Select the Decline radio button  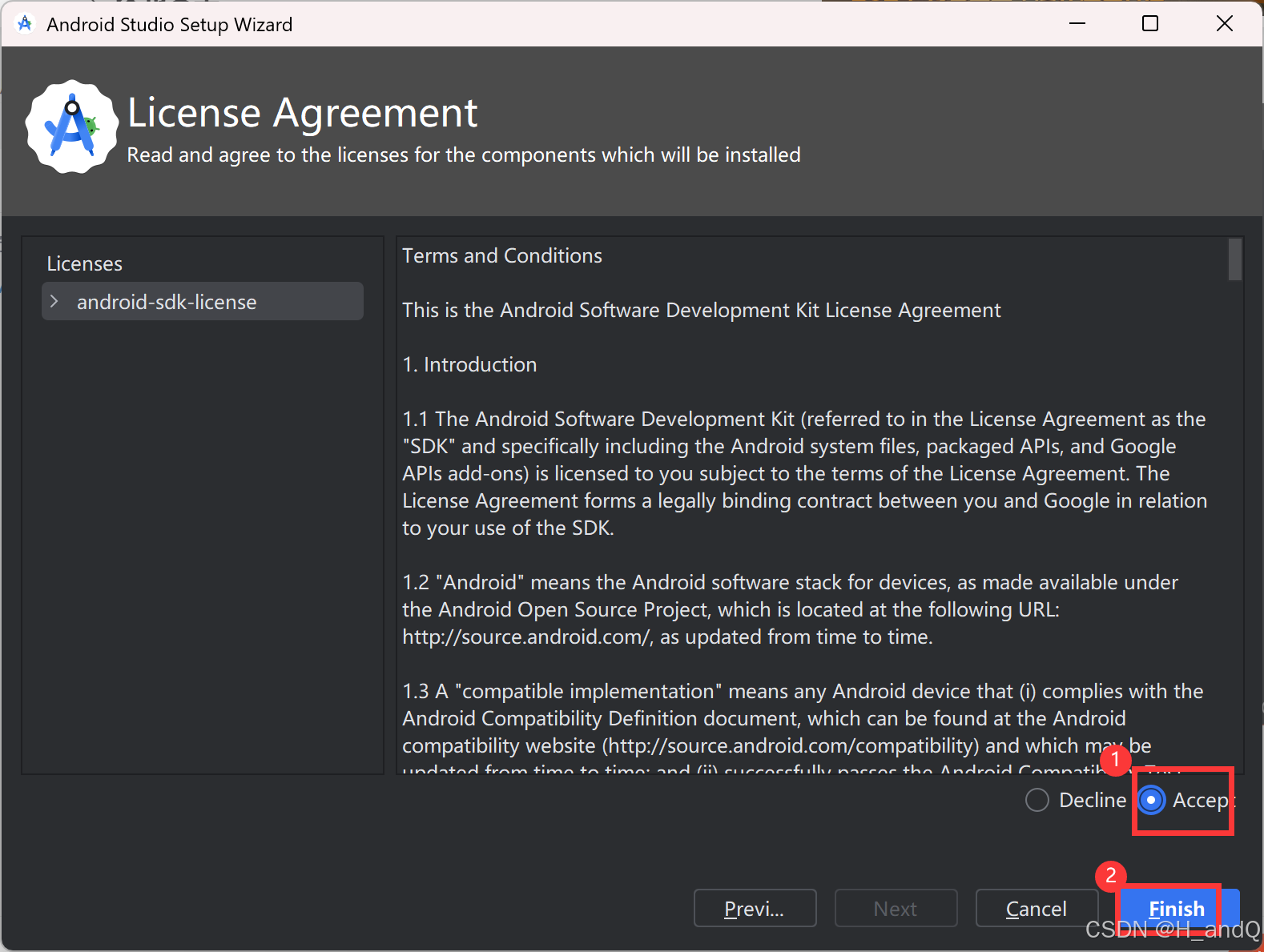point(1037,800)
